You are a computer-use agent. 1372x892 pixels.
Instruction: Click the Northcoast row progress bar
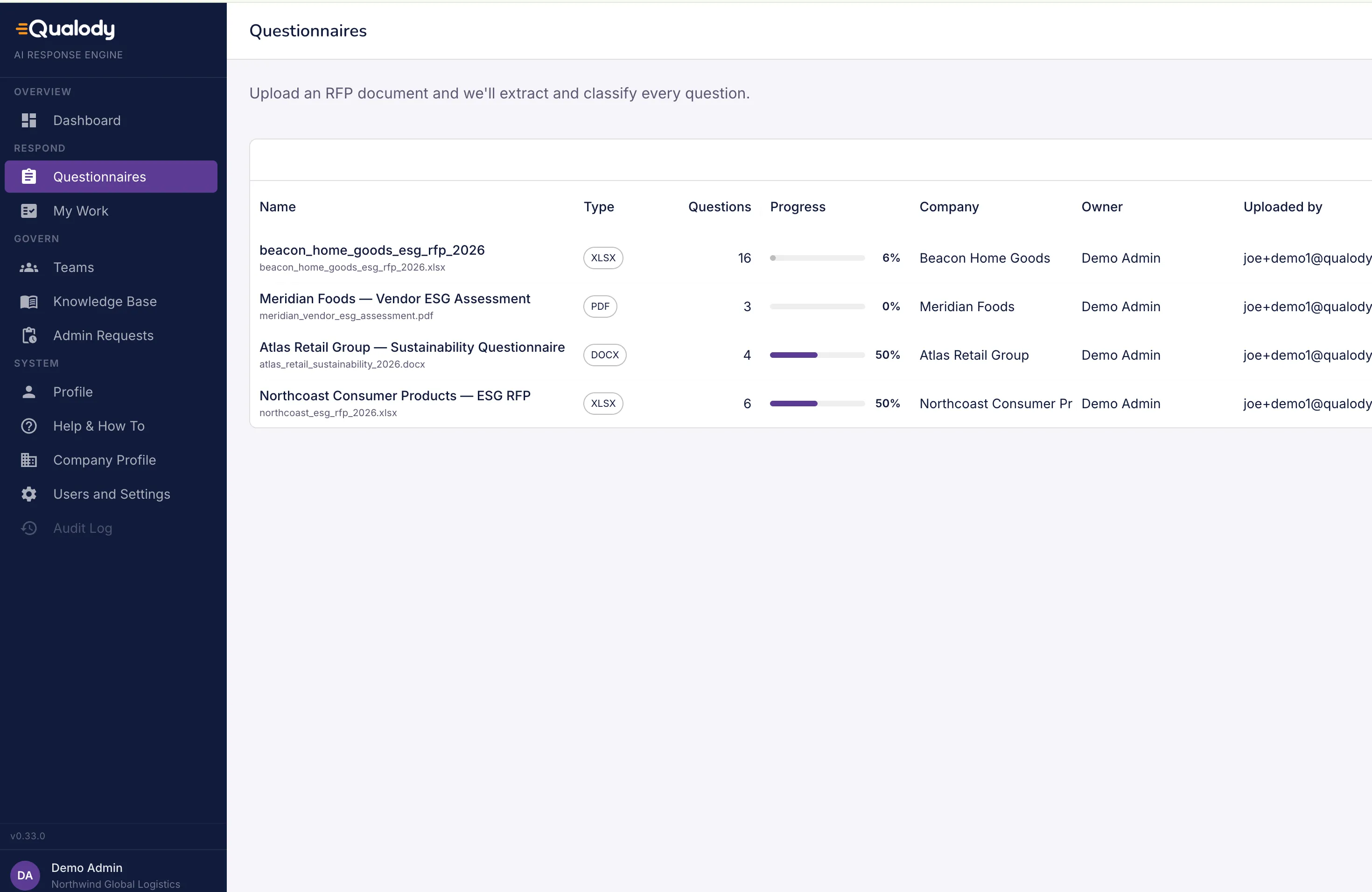pos(817,403)
